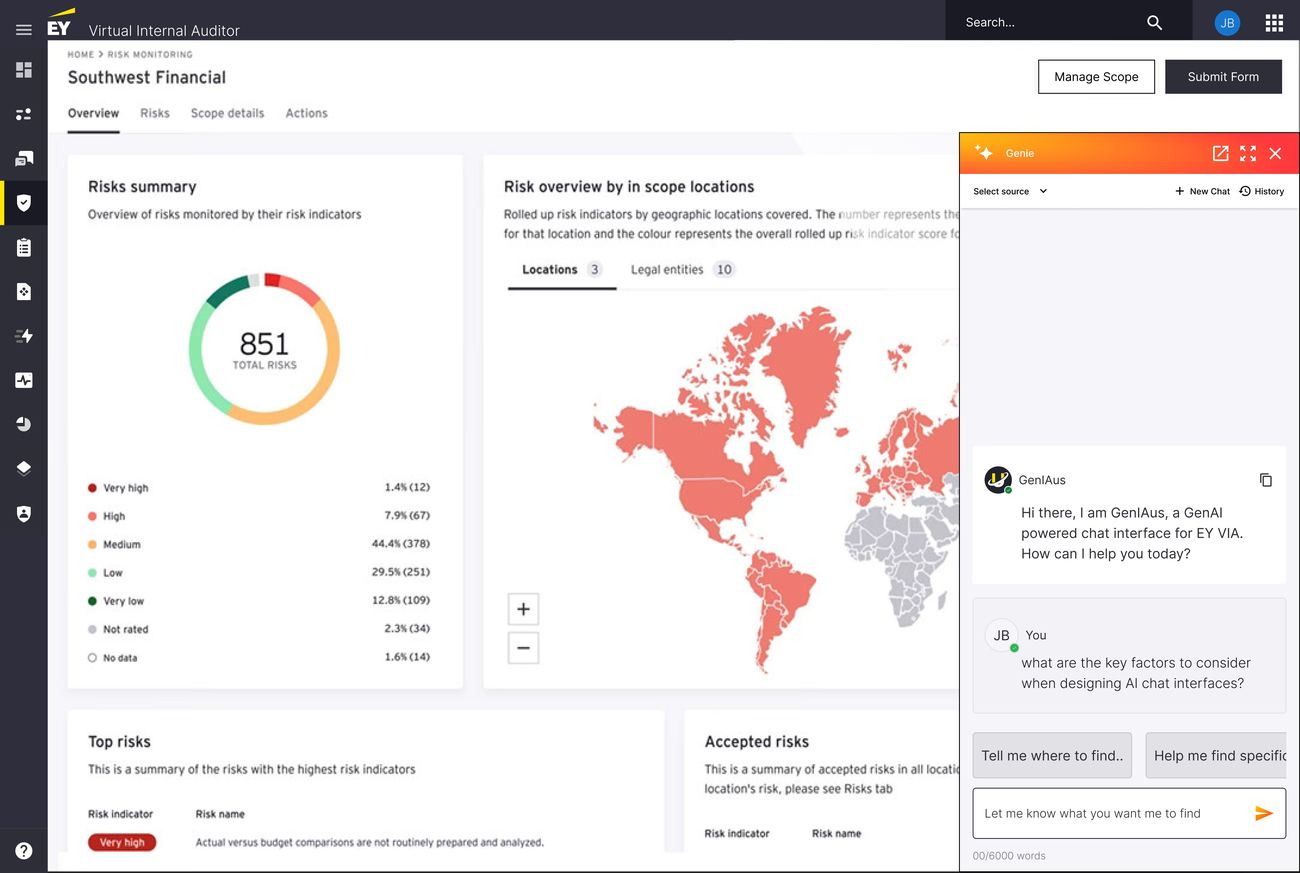Viewport: 1300px width, 873px height.
Task: Open the workflow nodes sidebar icon
Action: tap(24, 115)
